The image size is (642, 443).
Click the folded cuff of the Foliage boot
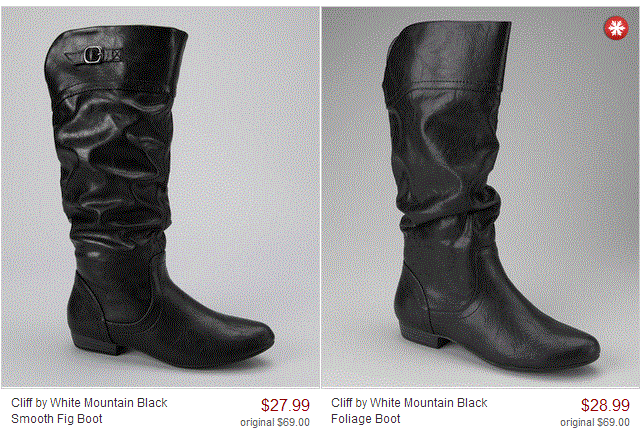point(446,55)
